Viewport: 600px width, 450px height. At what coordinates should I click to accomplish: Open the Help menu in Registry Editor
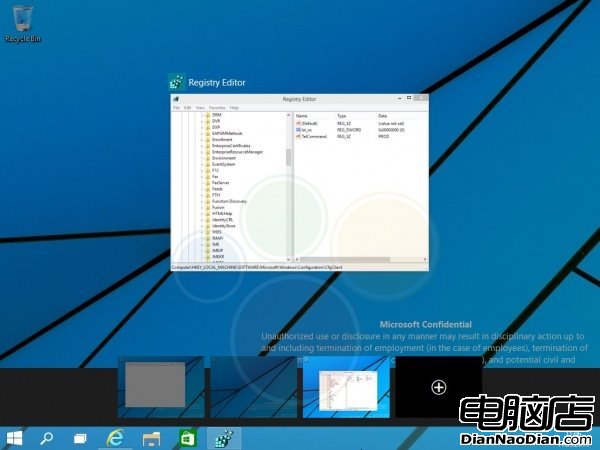[x=234, y=108]
